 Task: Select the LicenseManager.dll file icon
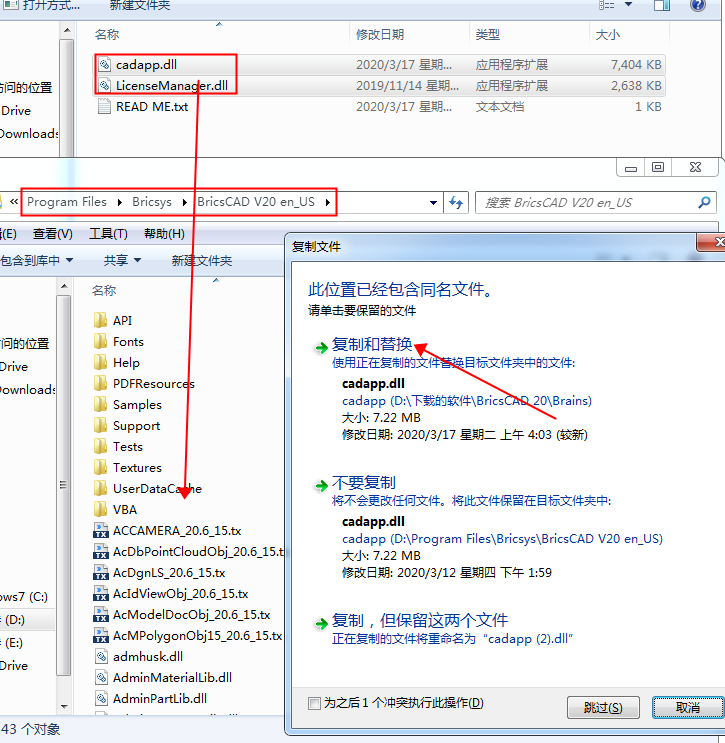point(104,85)
